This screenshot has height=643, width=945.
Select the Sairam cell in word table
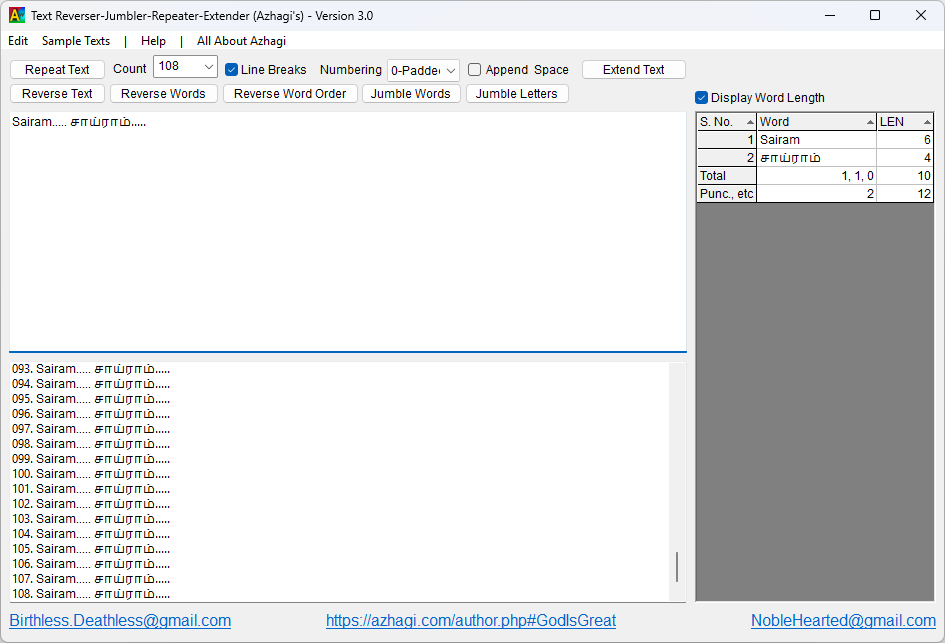(x=817, y=140)
